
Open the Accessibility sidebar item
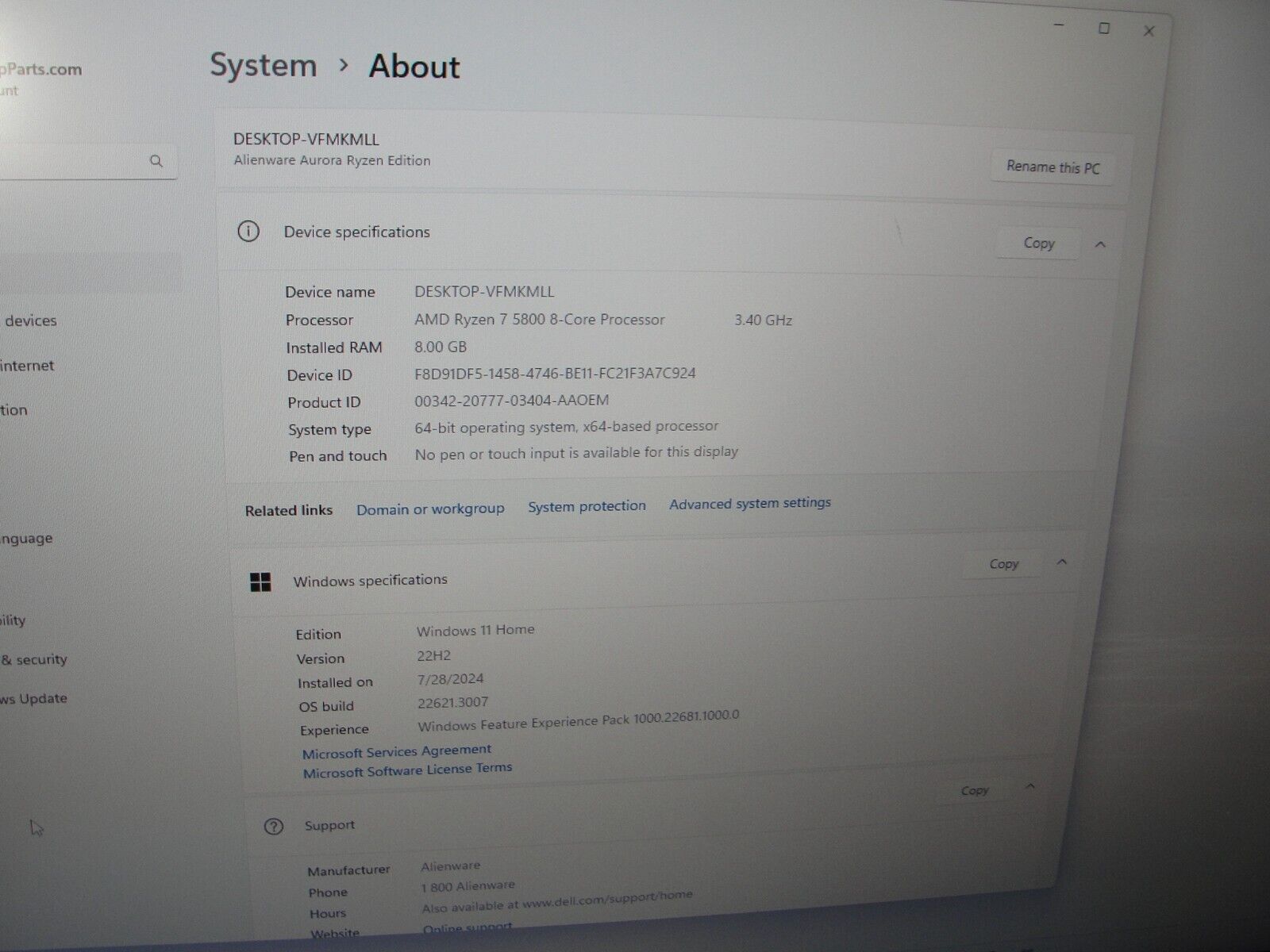pos(13,620)
